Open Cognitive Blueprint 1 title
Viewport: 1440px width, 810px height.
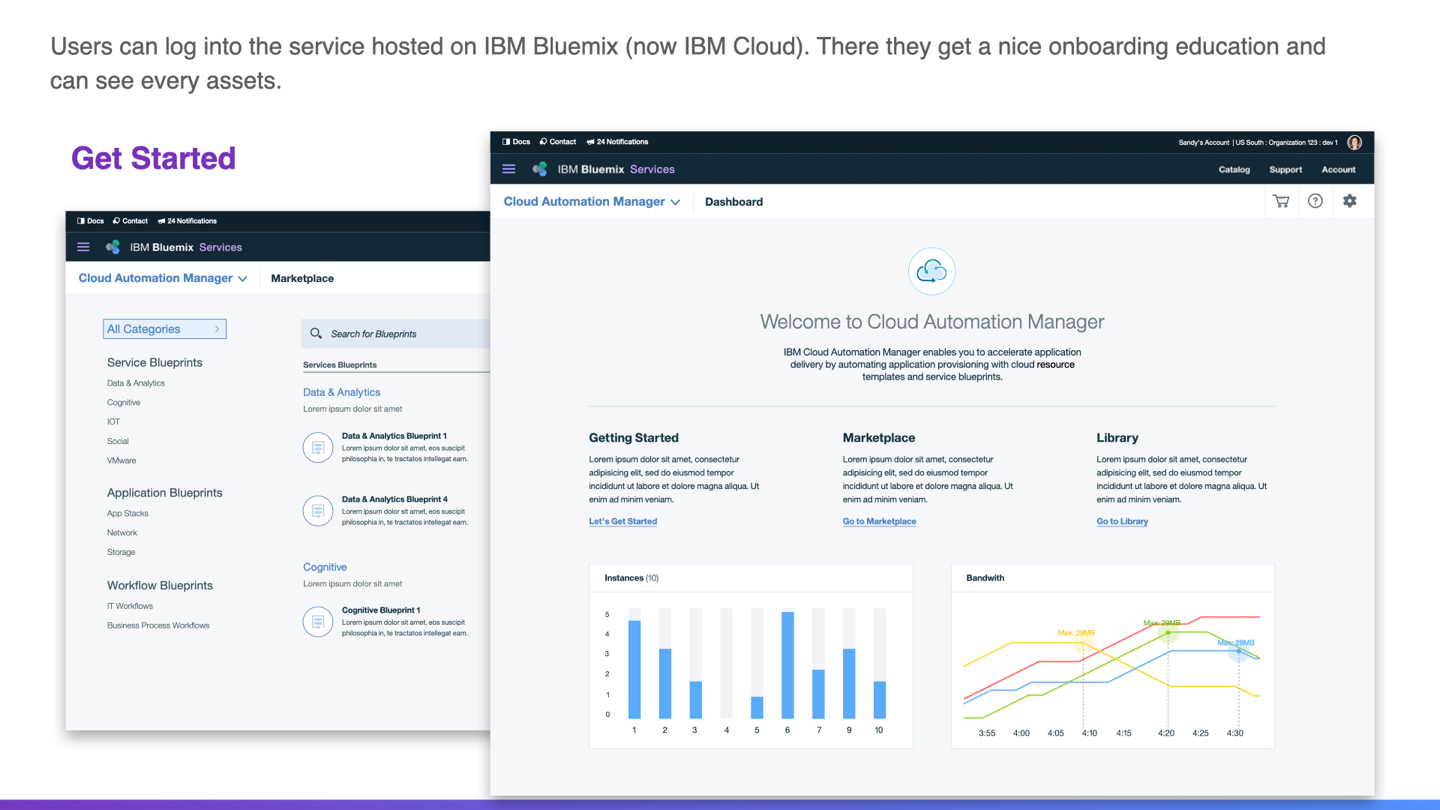point(381,610)
